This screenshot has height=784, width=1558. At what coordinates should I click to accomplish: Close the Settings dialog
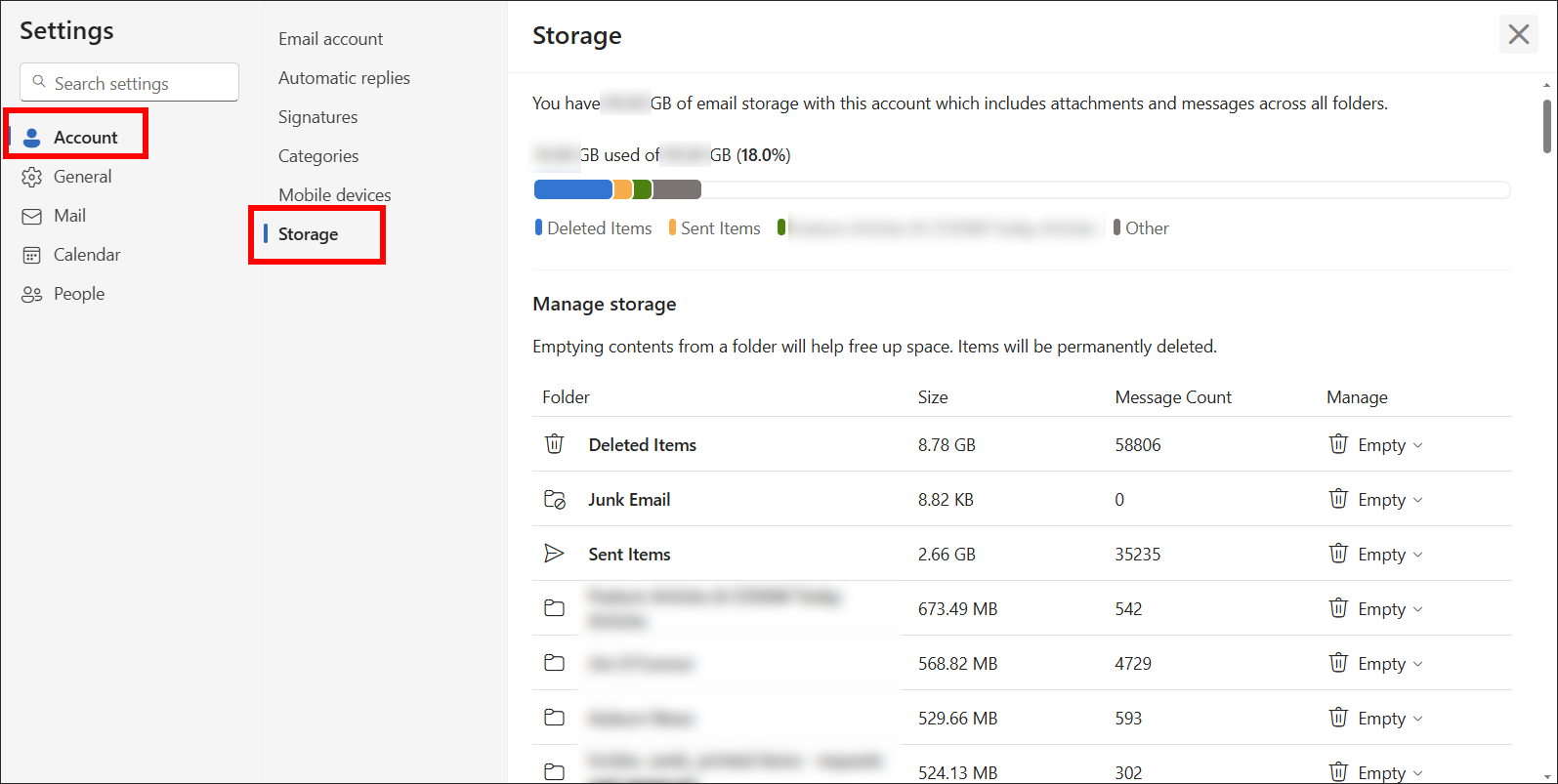click(1518, 35)
